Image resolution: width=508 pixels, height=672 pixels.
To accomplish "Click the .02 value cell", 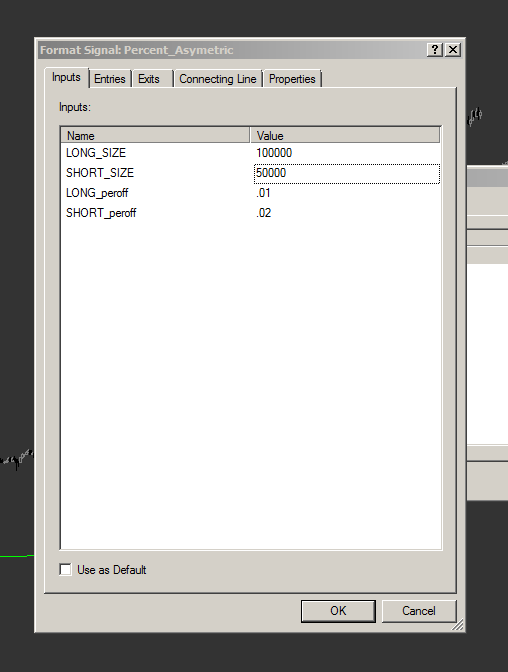I will pos(347,213).
